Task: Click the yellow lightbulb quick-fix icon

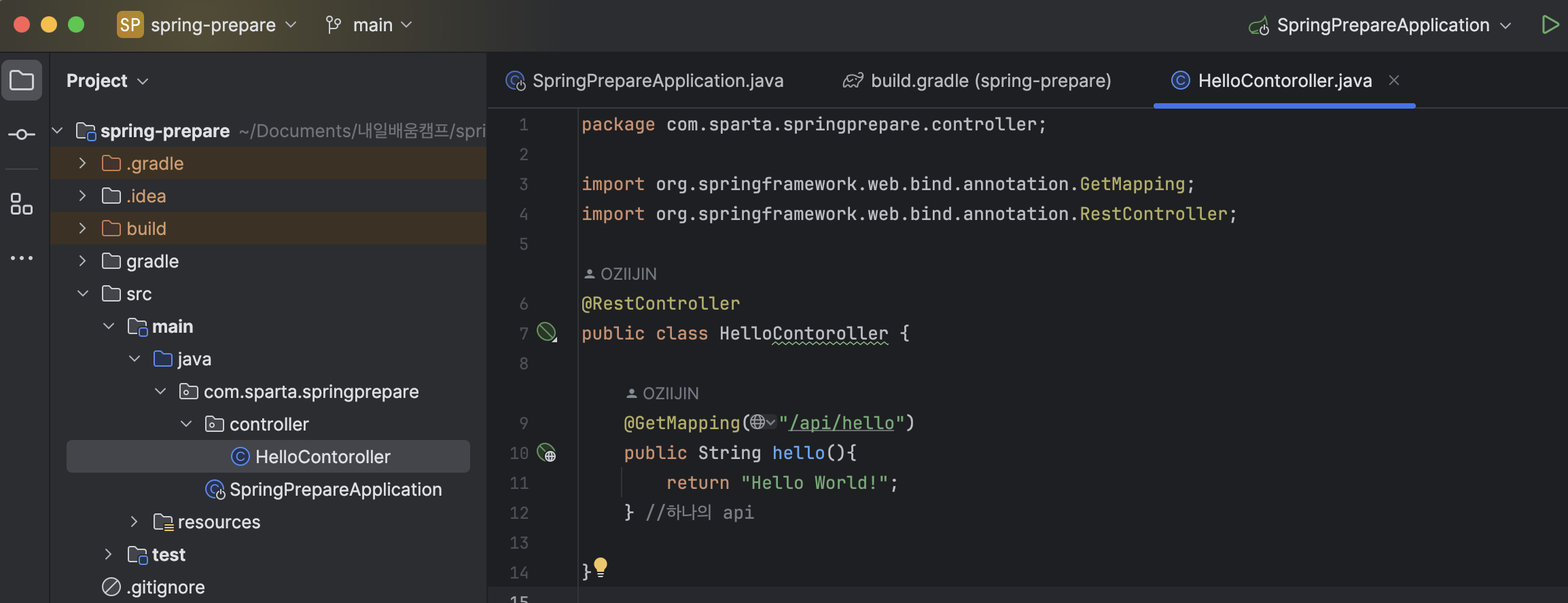Action: pyautogui.click(x=601, y=567)
